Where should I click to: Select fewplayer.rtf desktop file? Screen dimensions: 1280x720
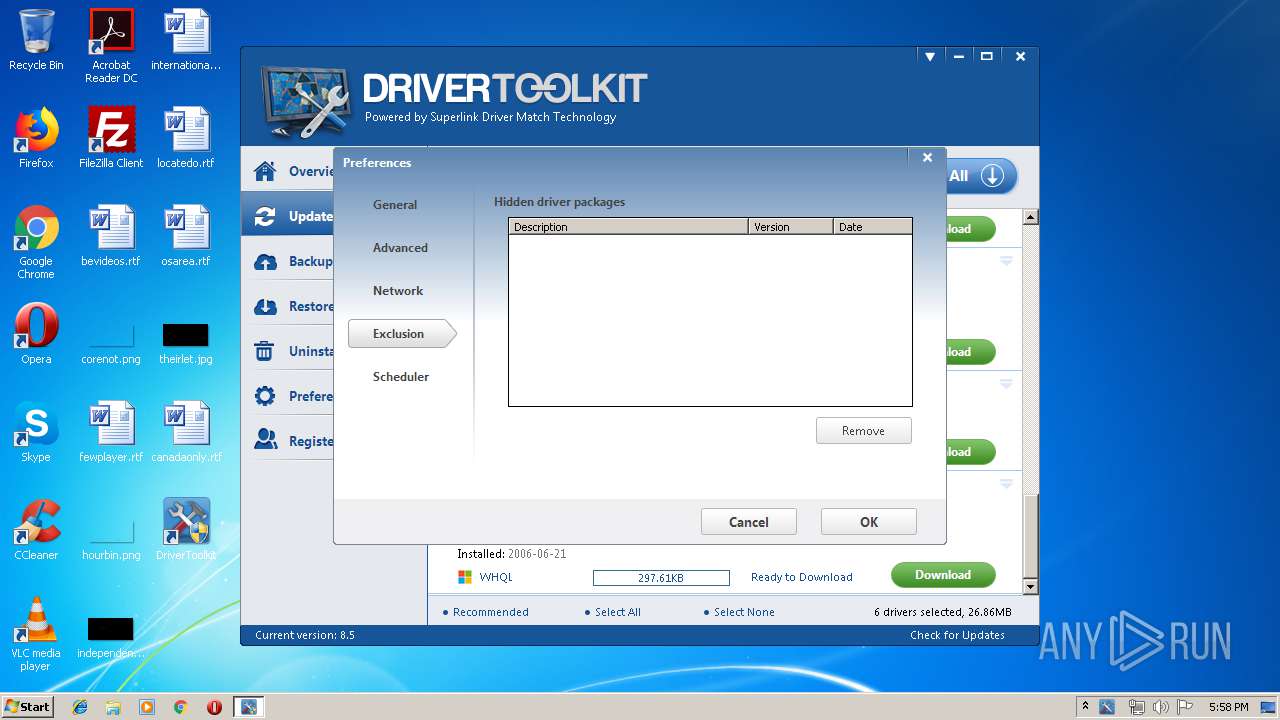(x=111, y=432)
